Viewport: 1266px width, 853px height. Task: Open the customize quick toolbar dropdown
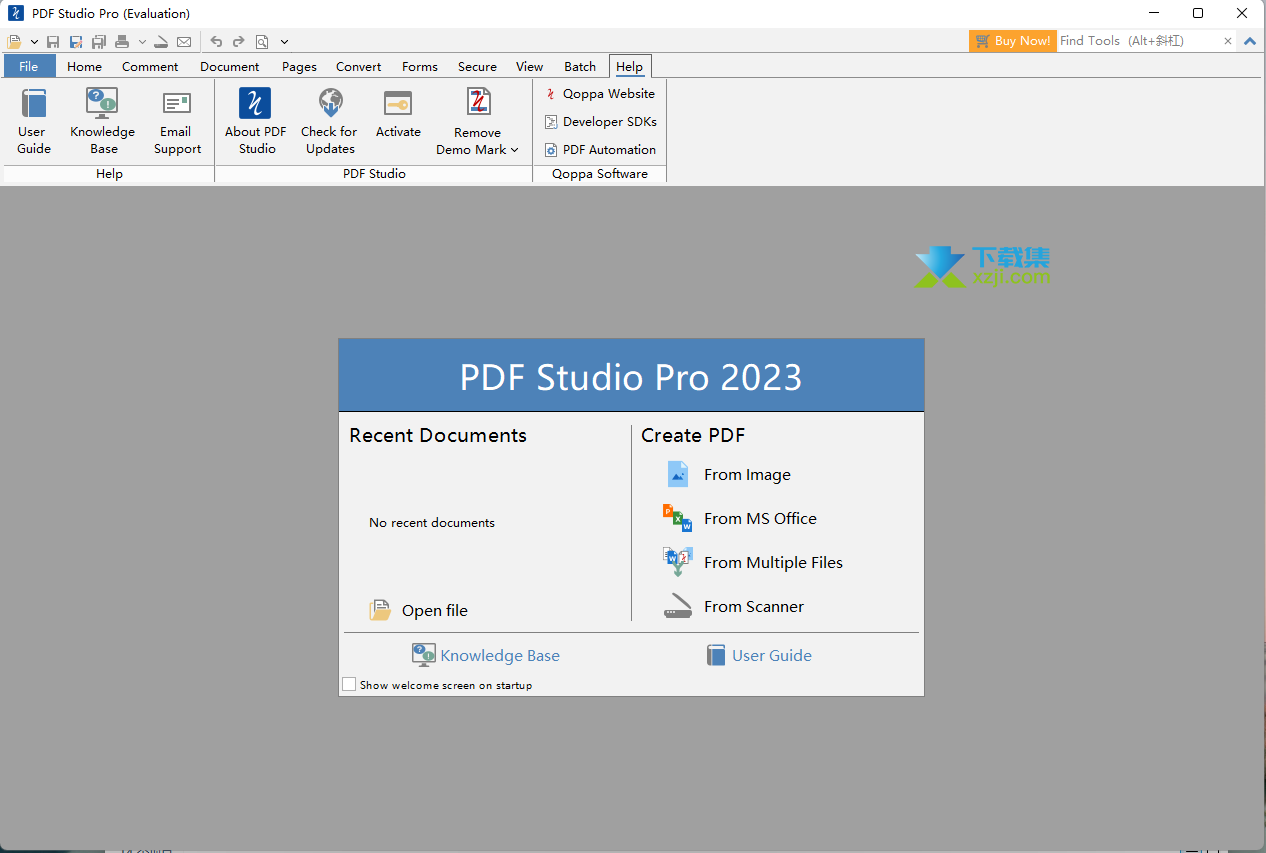284,42
